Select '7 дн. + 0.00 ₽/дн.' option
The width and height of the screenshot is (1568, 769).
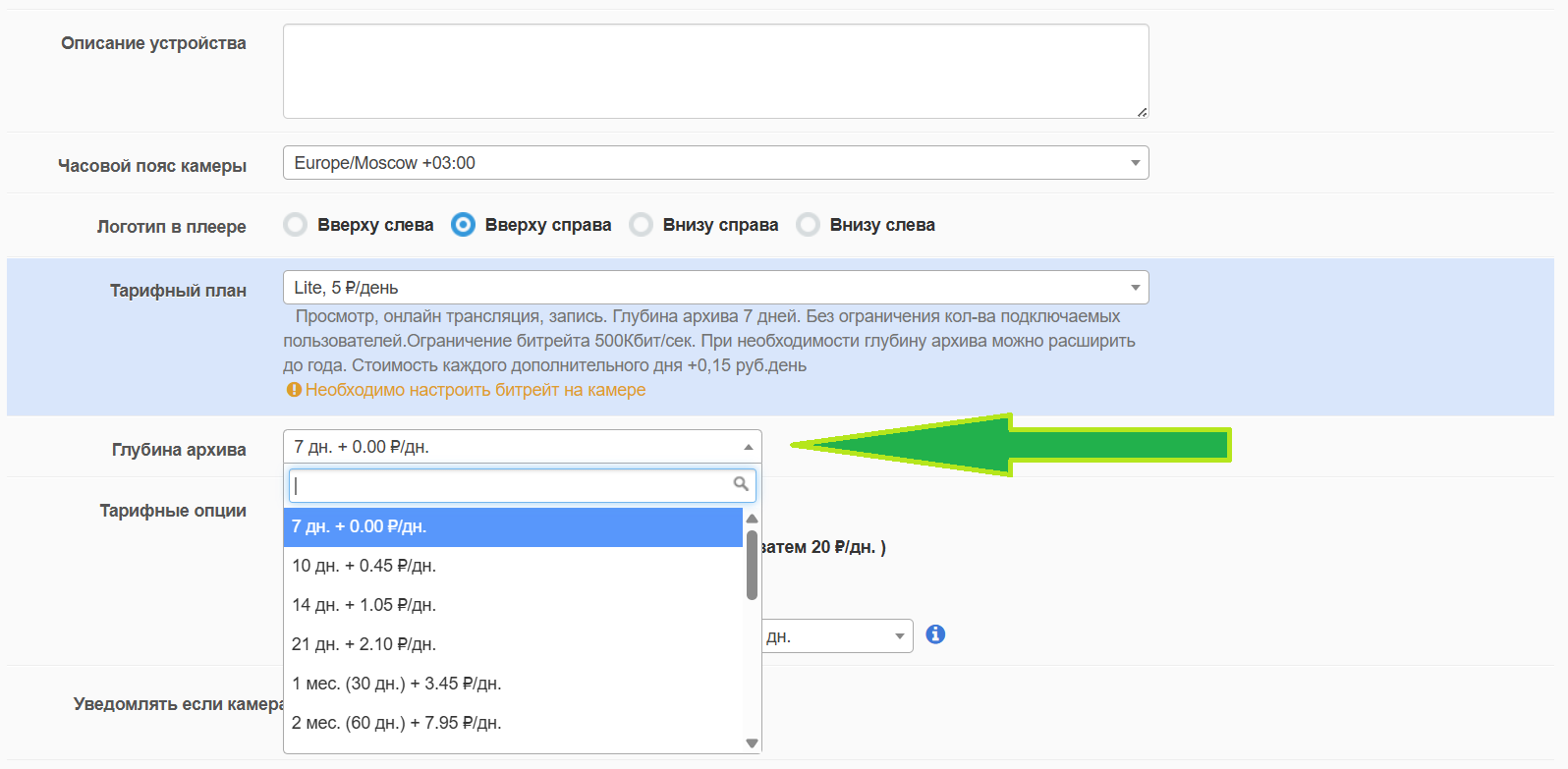(x=513, y=527)
